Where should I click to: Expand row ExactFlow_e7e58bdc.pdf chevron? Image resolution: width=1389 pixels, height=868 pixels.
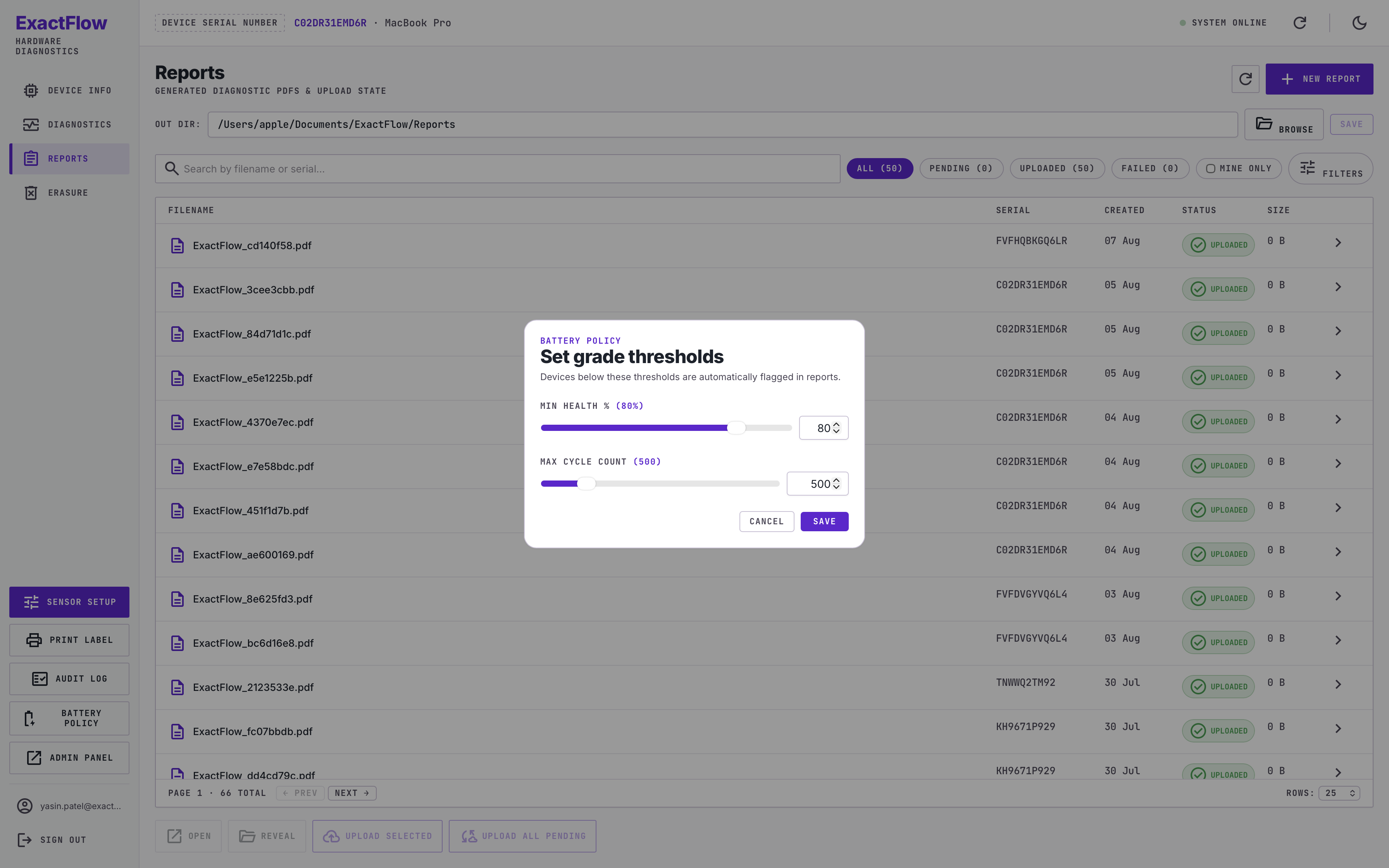click(x=1338, y=464)
